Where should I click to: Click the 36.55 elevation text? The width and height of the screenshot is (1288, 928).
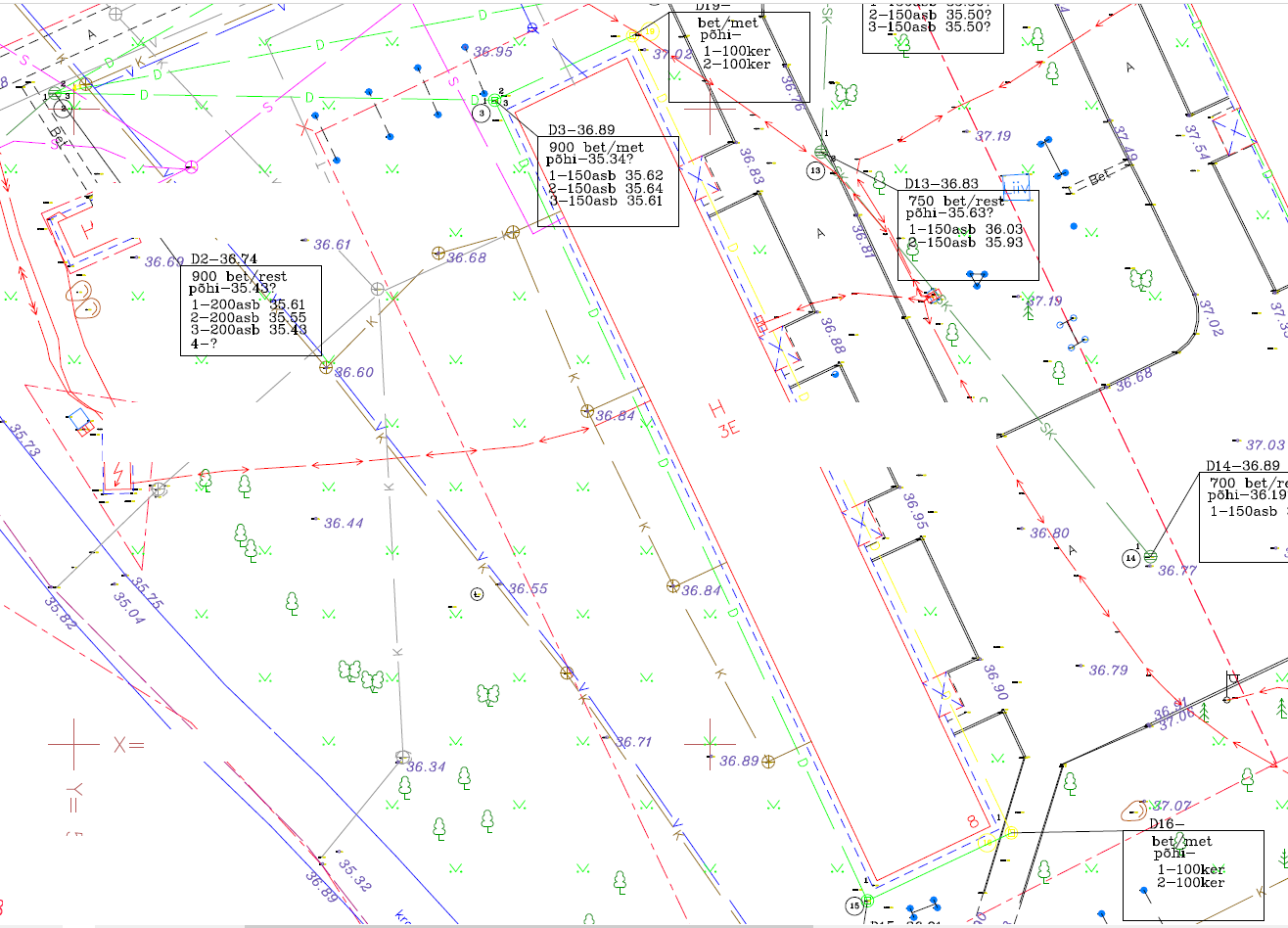pos(528,588)
